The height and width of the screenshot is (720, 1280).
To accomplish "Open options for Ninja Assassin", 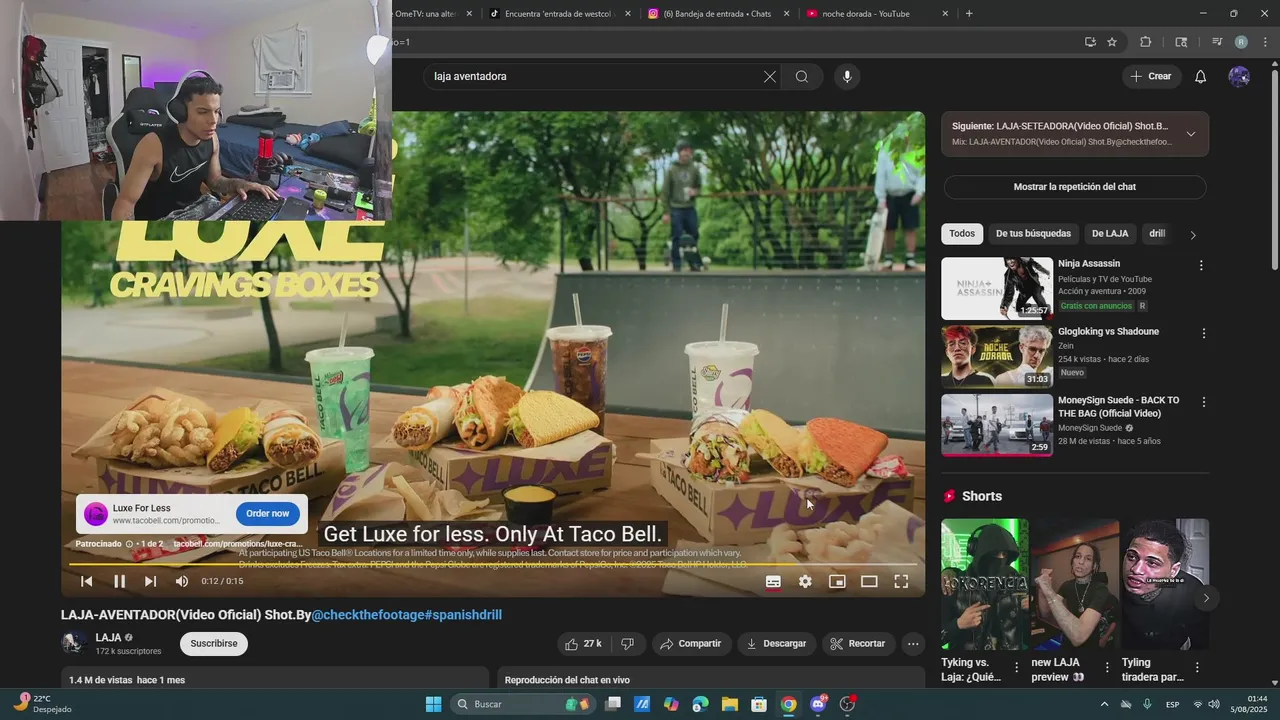I will click(1201, 266).
